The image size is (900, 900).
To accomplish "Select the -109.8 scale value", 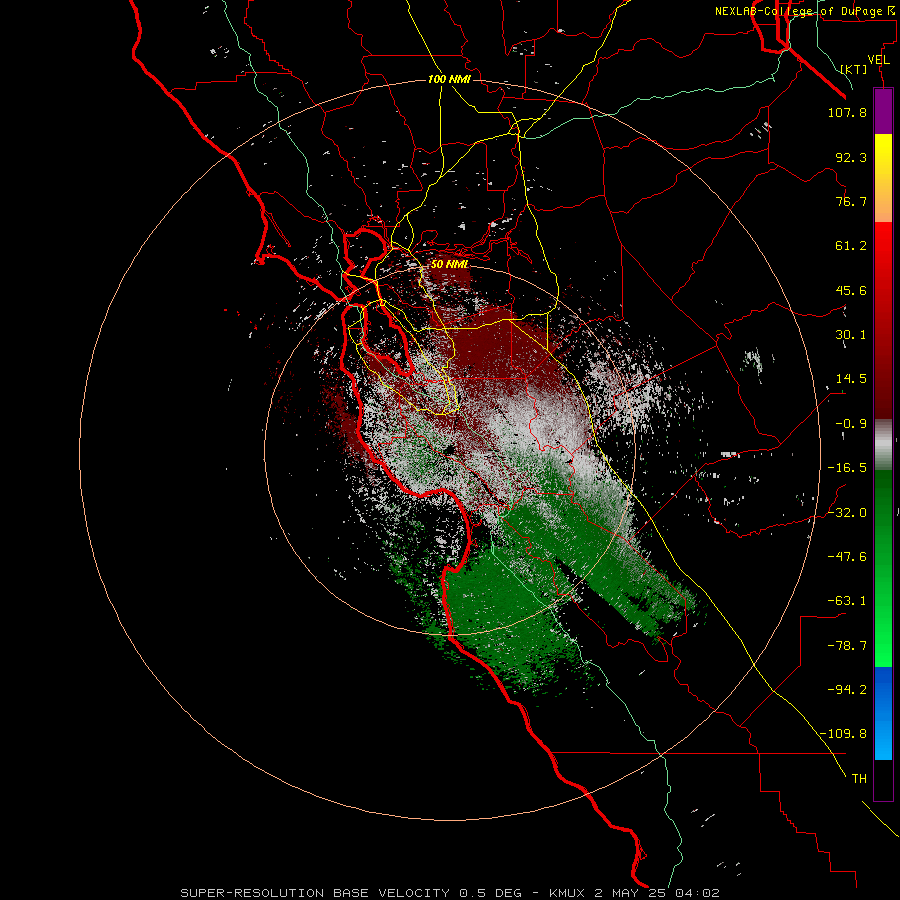I will point(843,734).
